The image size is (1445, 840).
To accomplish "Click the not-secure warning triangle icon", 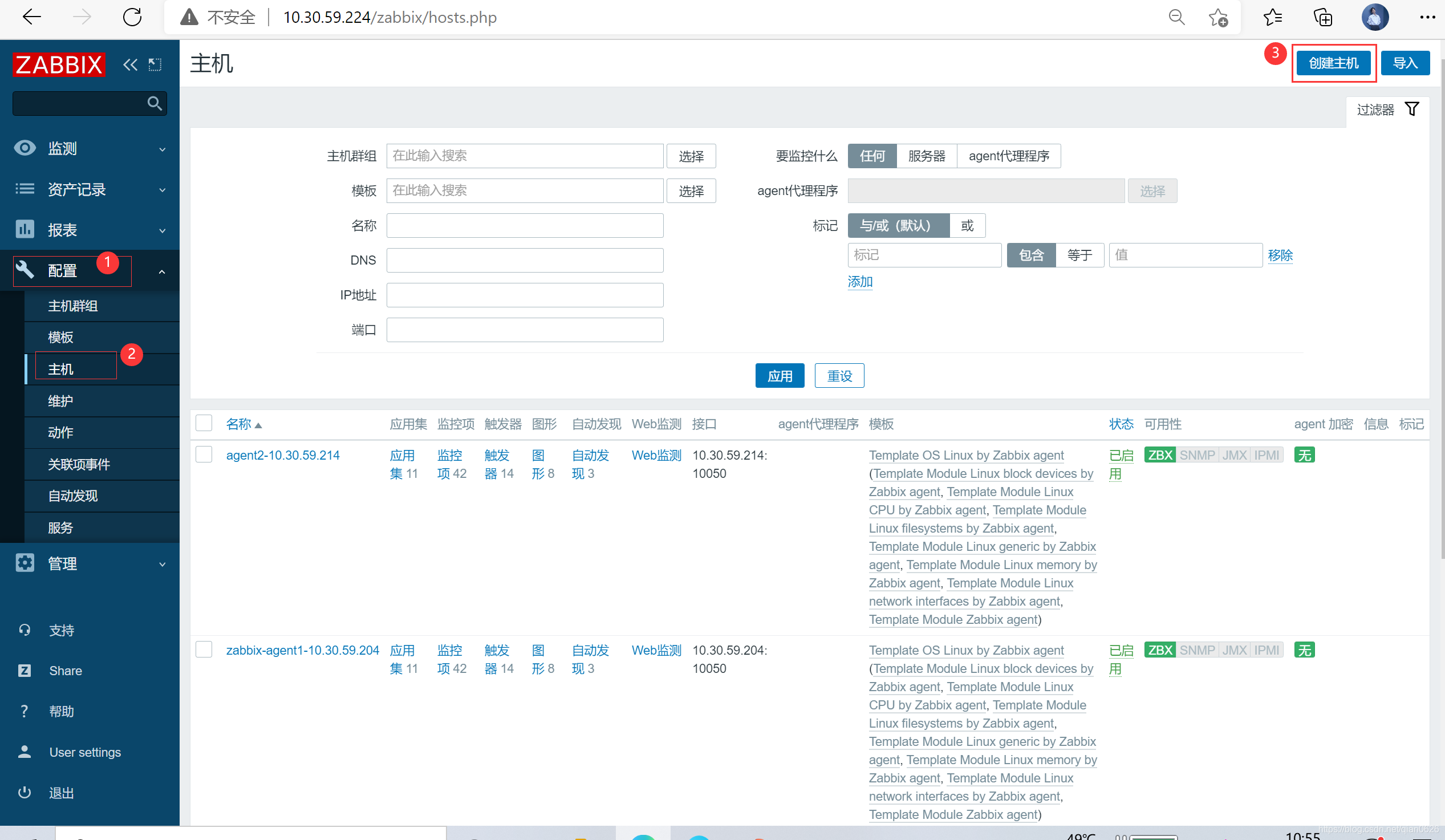I will pyautogui.click(x=189, y=17).
